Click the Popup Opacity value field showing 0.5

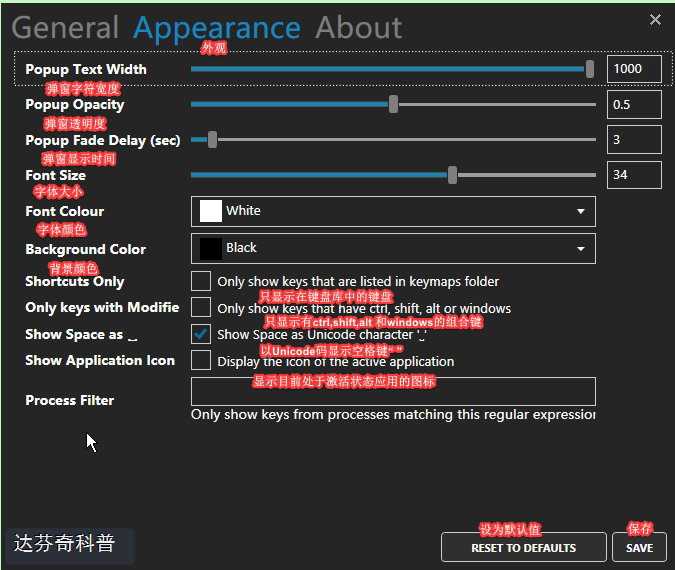(634, 105)
